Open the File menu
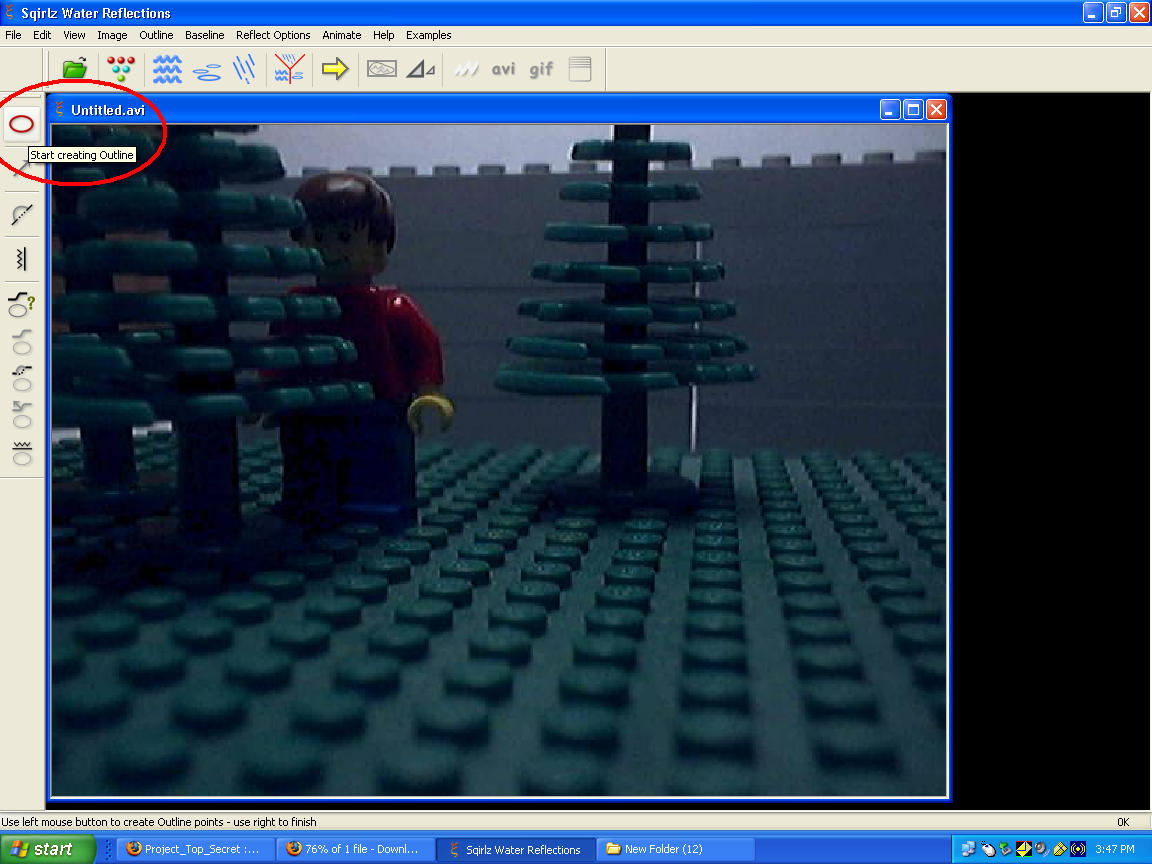Image resolution: width=1152 pixels, height=864 pixels. click(x=13, y=35)
